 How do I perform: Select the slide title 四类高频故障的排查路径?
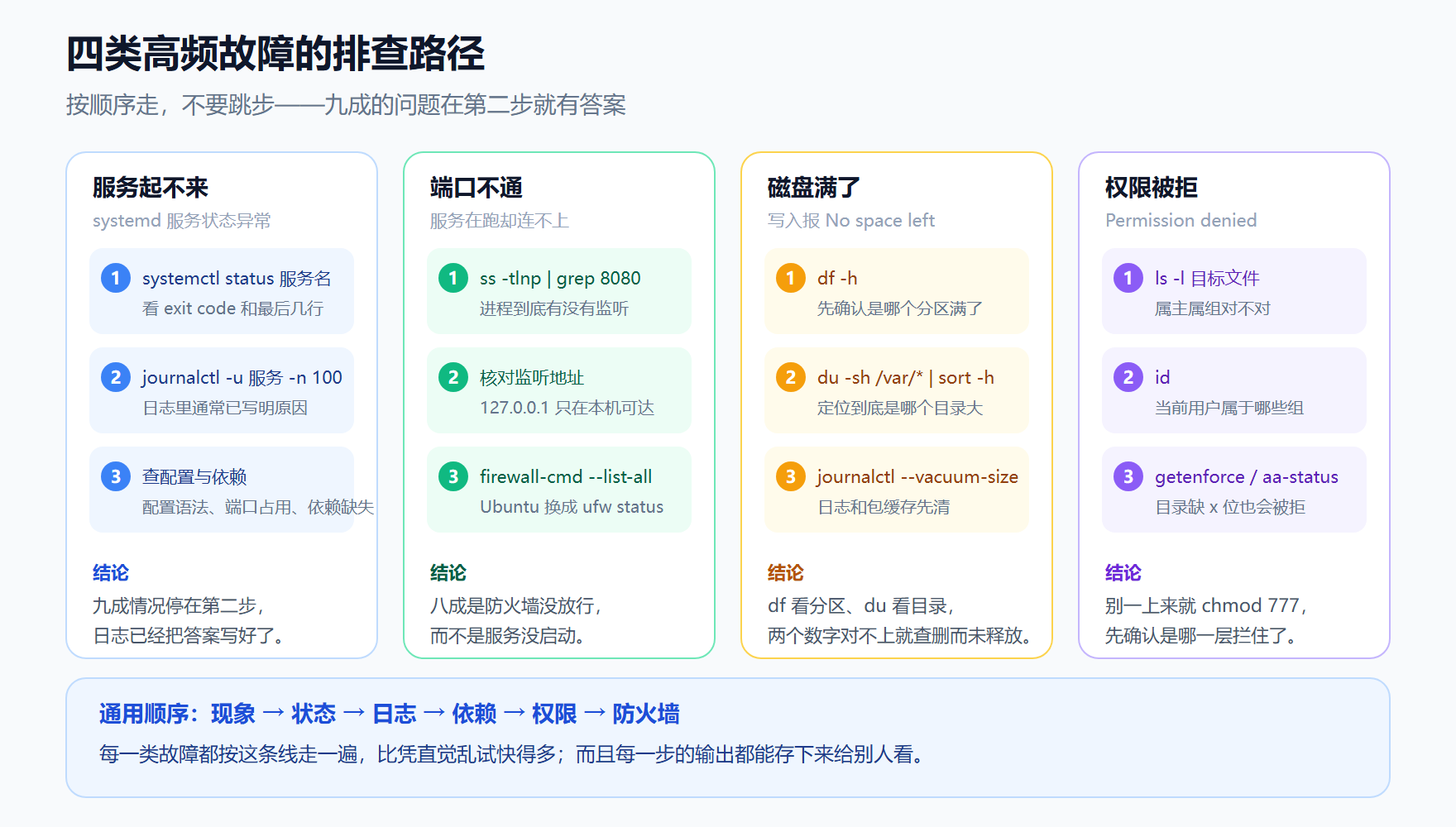tap(275, 54)
